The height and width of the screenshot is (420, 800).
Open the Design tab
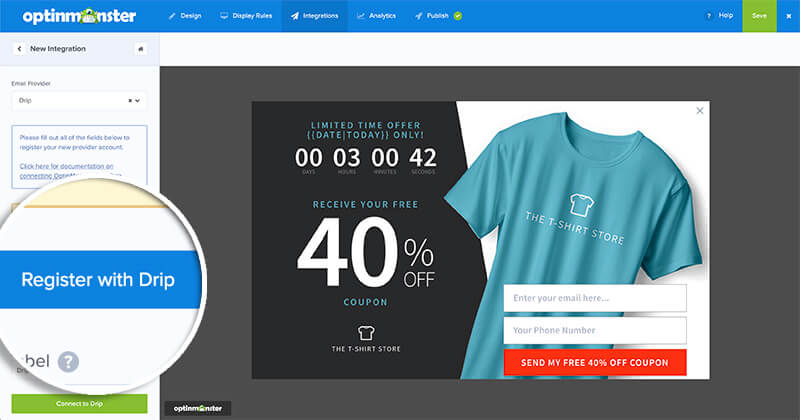coord(185,16)
